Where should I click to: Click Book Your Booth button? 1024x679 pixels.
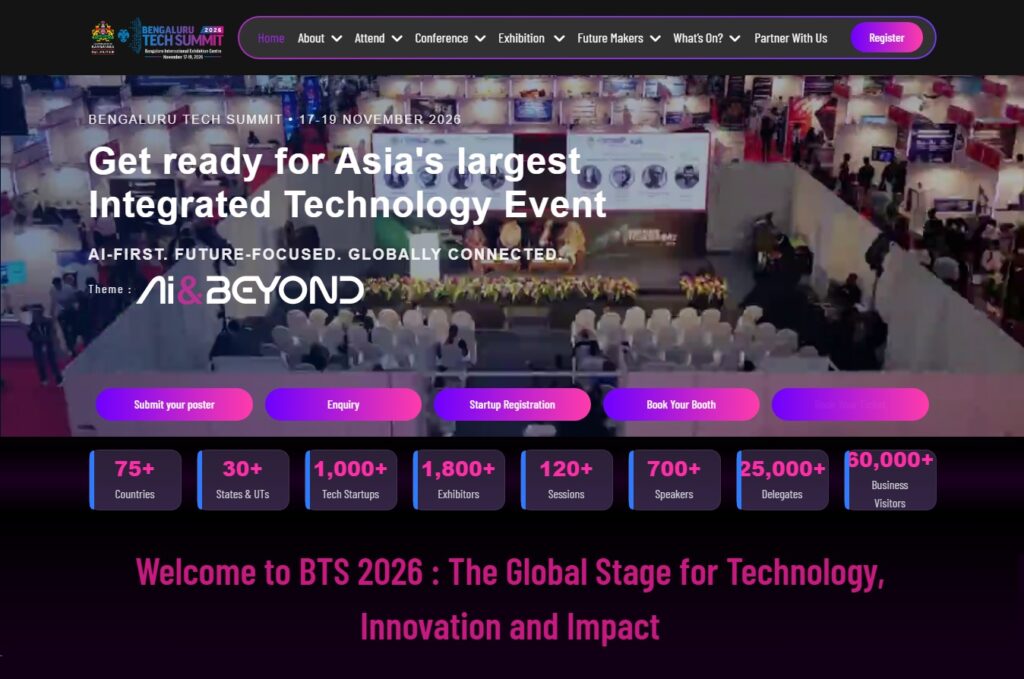point(681,405)
